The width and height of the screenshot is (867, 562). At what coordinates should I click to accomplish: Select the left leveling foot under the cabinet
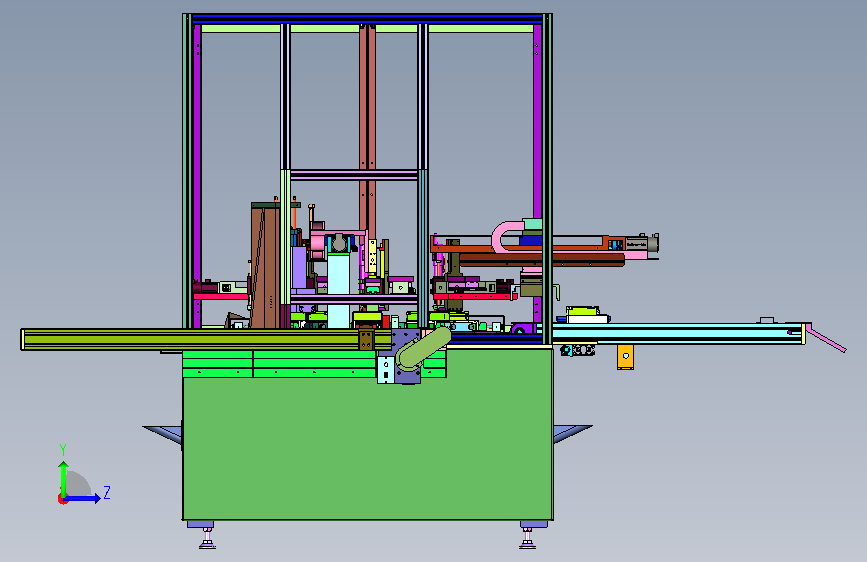[207, 538]
